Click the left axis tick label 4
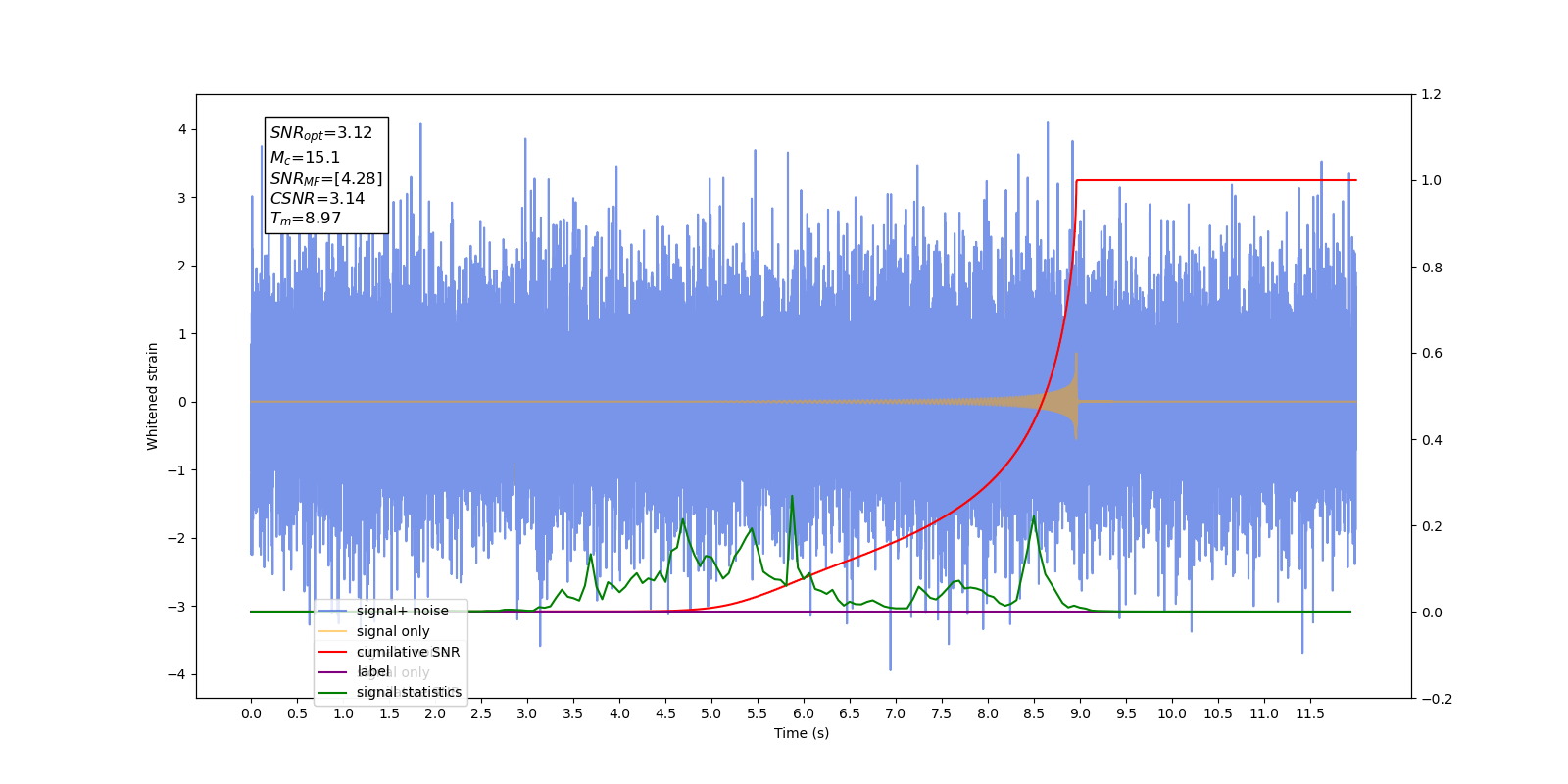This screenshot has width=1568, height=784. [x=181, y=129]
